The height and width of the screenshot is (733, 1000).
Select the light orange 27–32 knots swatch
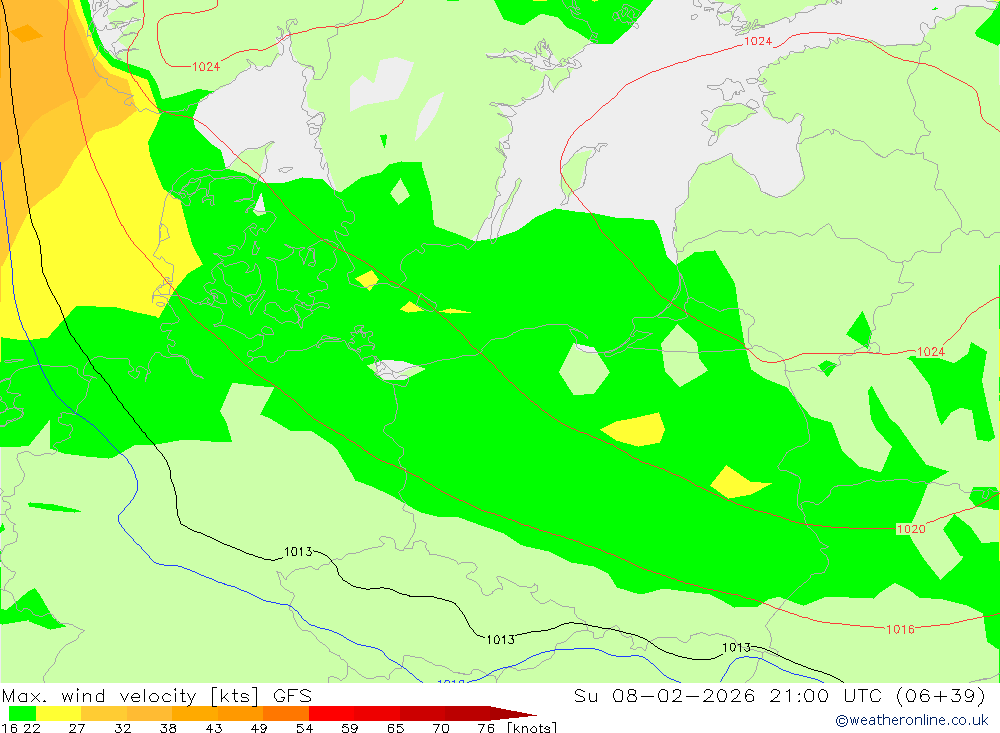[x=104, y=713]
